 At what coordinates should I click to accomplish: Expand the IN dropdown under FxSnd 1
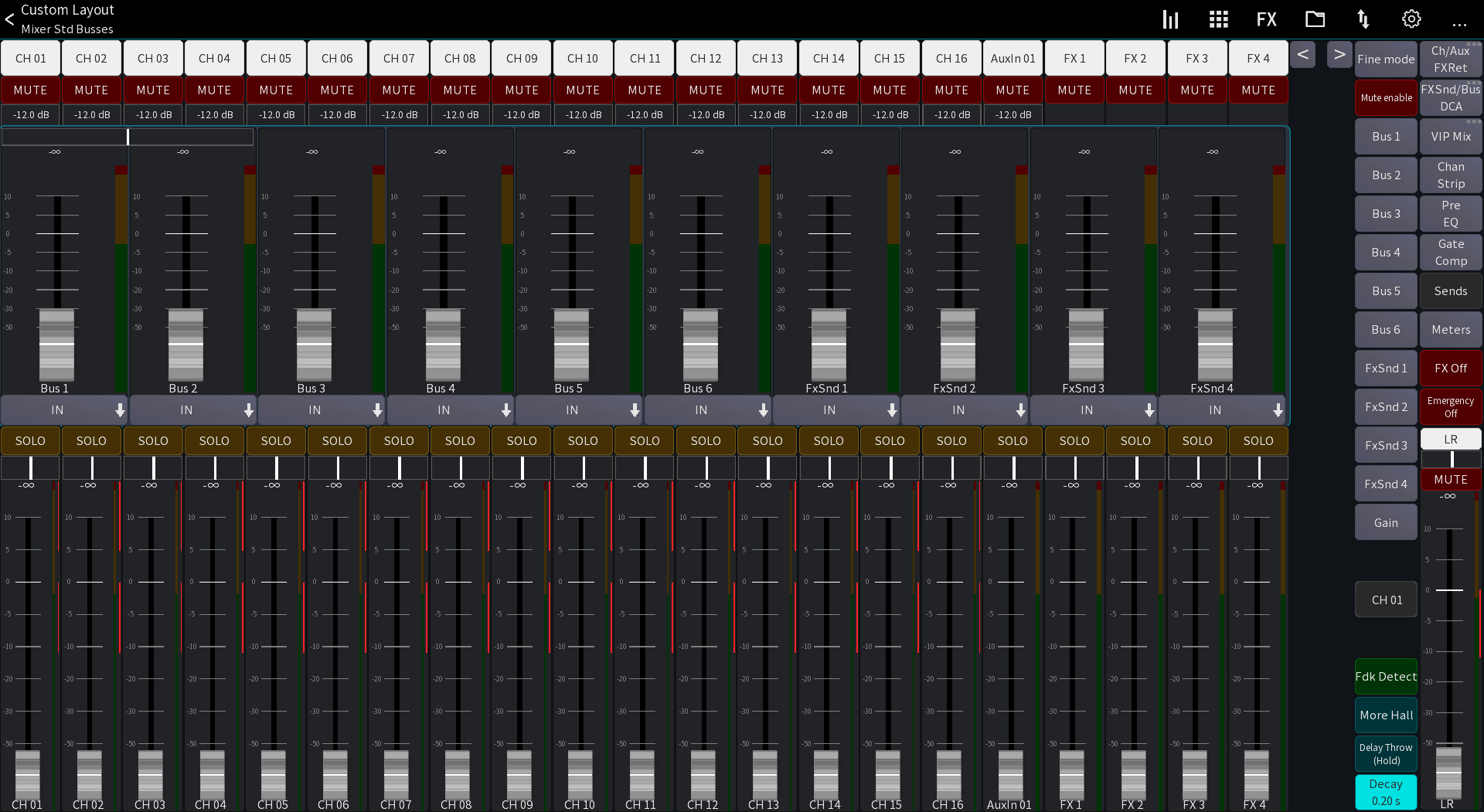point(836,410)
